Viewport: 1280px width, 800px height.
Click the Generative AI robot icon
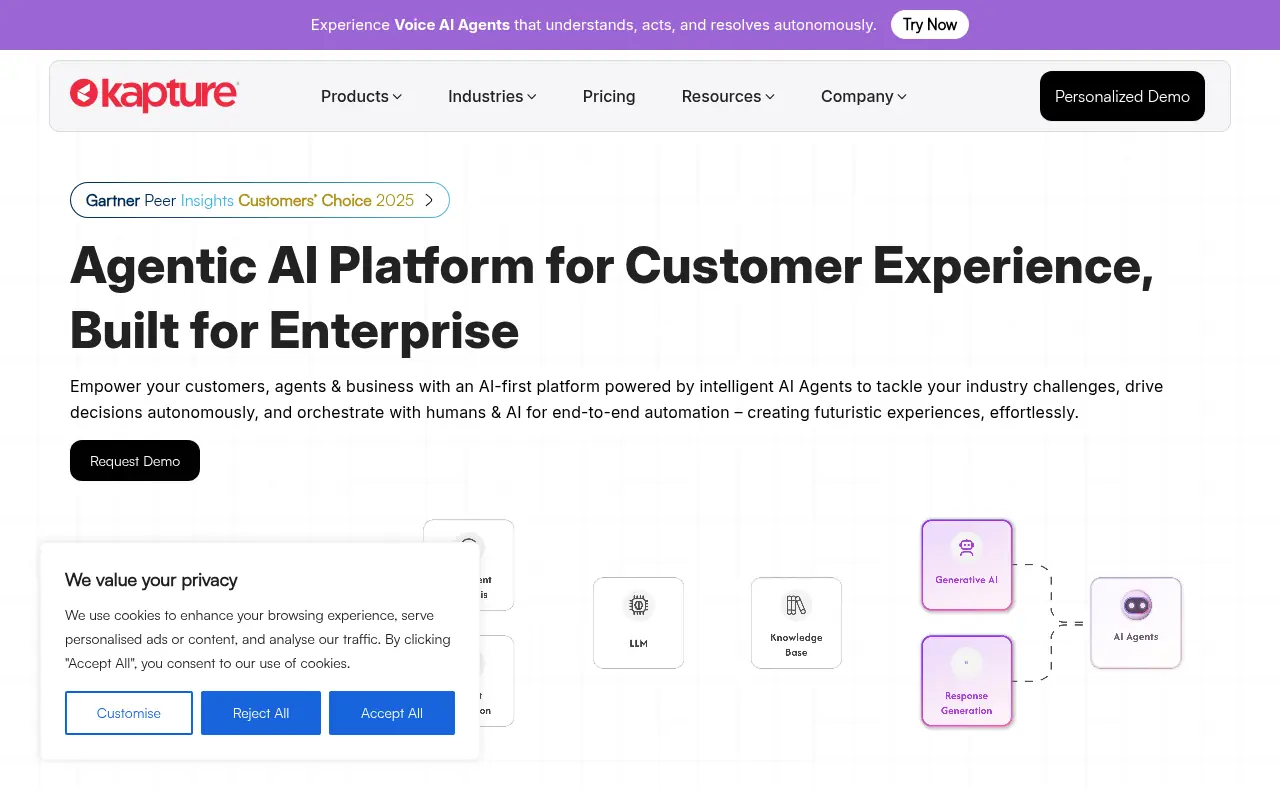click(966, 547)
